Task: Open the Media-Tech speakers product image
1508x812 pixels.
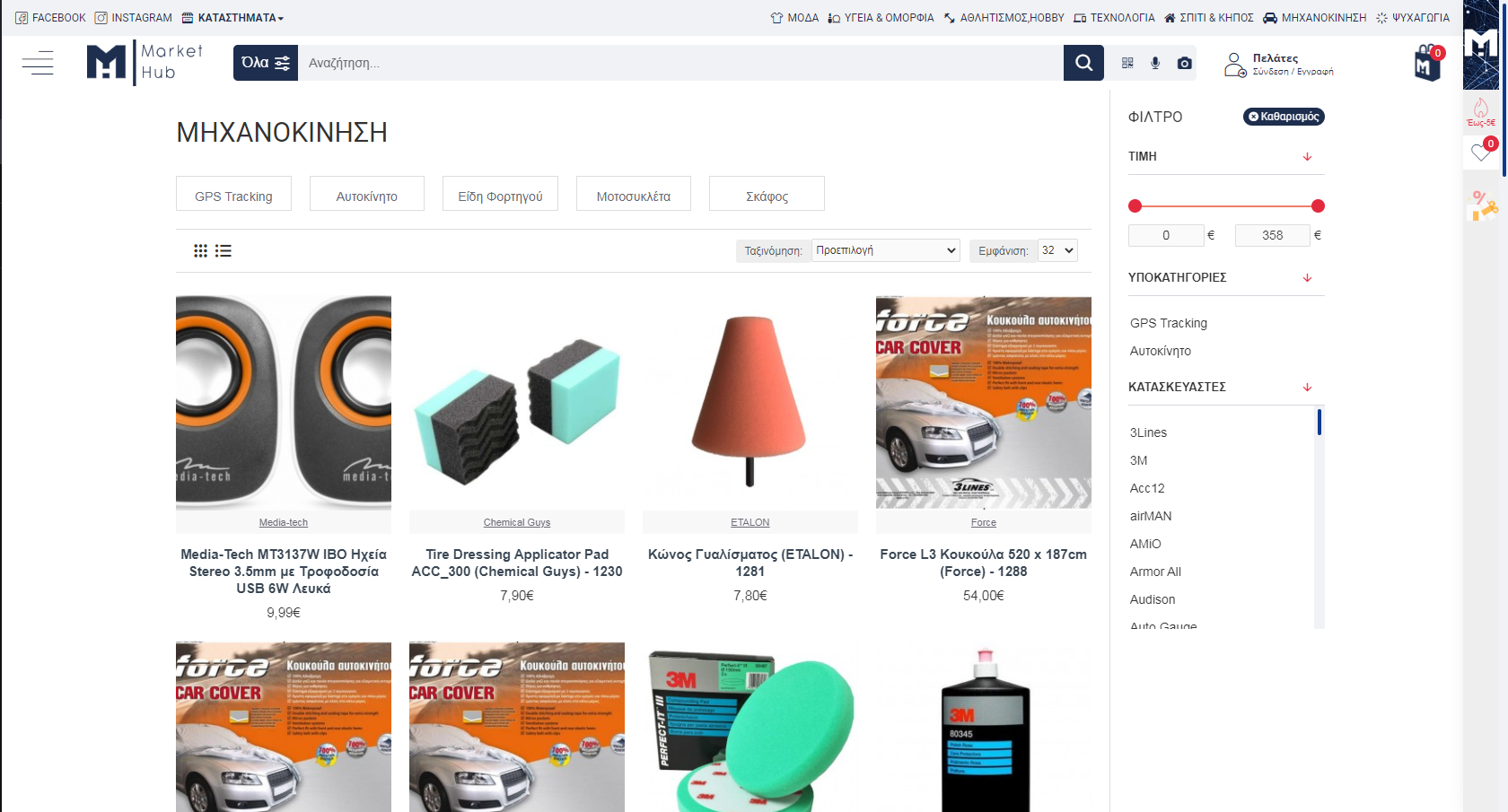Action: click(x=284, y=403)
